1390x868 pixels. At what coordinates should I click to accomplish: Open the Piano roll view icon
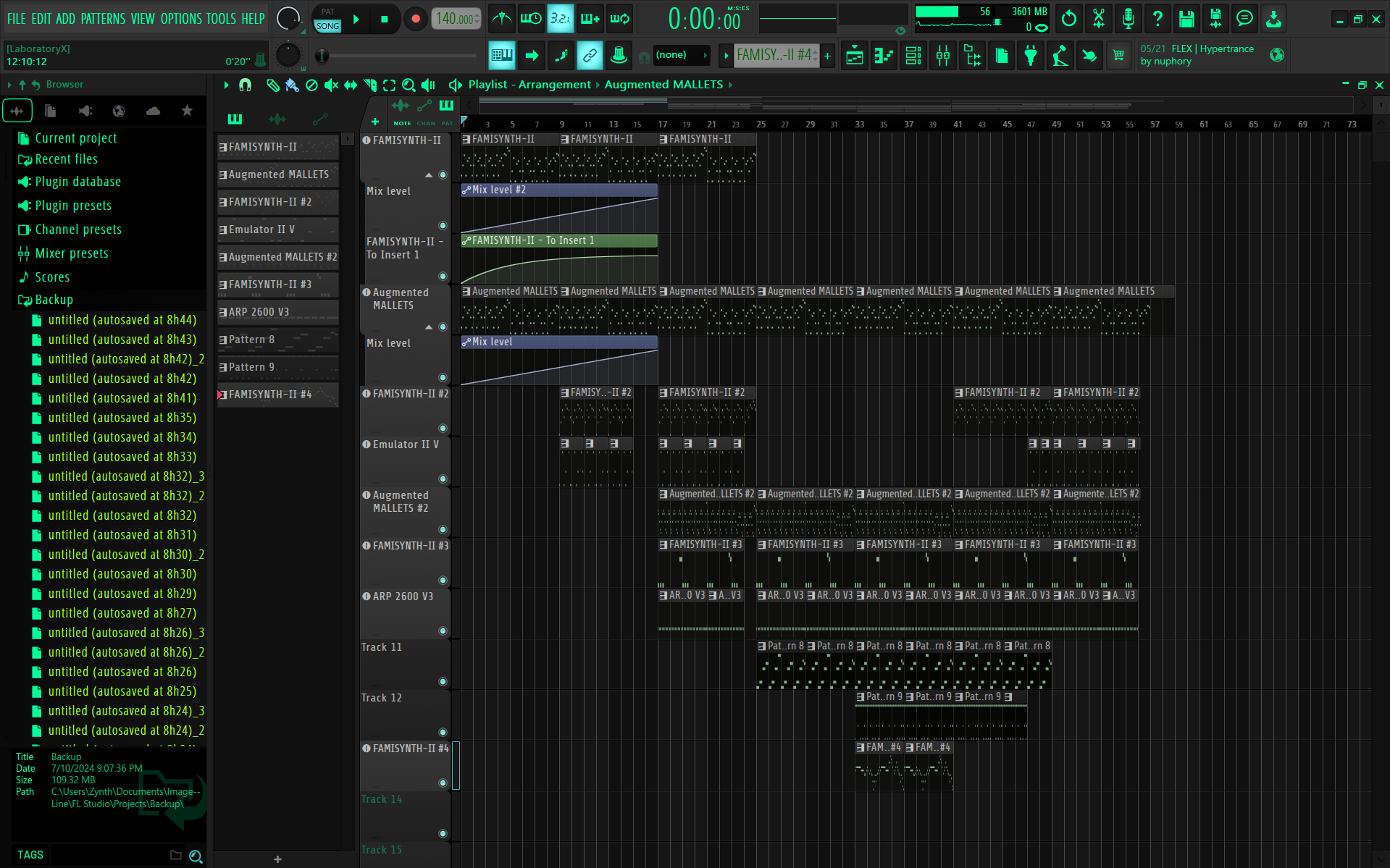(884, 55)
